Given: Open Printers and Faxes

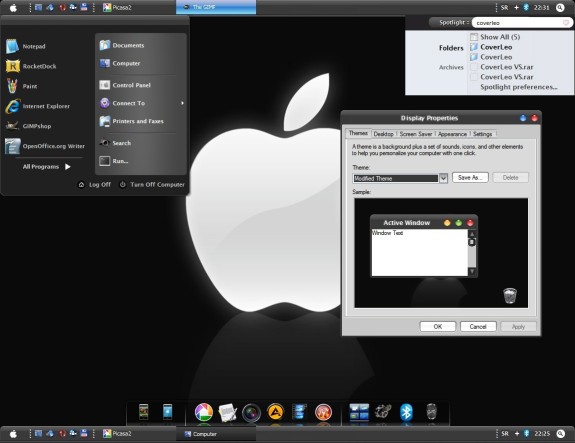Looking at the screenshot, I should click(x=132, y=121).
